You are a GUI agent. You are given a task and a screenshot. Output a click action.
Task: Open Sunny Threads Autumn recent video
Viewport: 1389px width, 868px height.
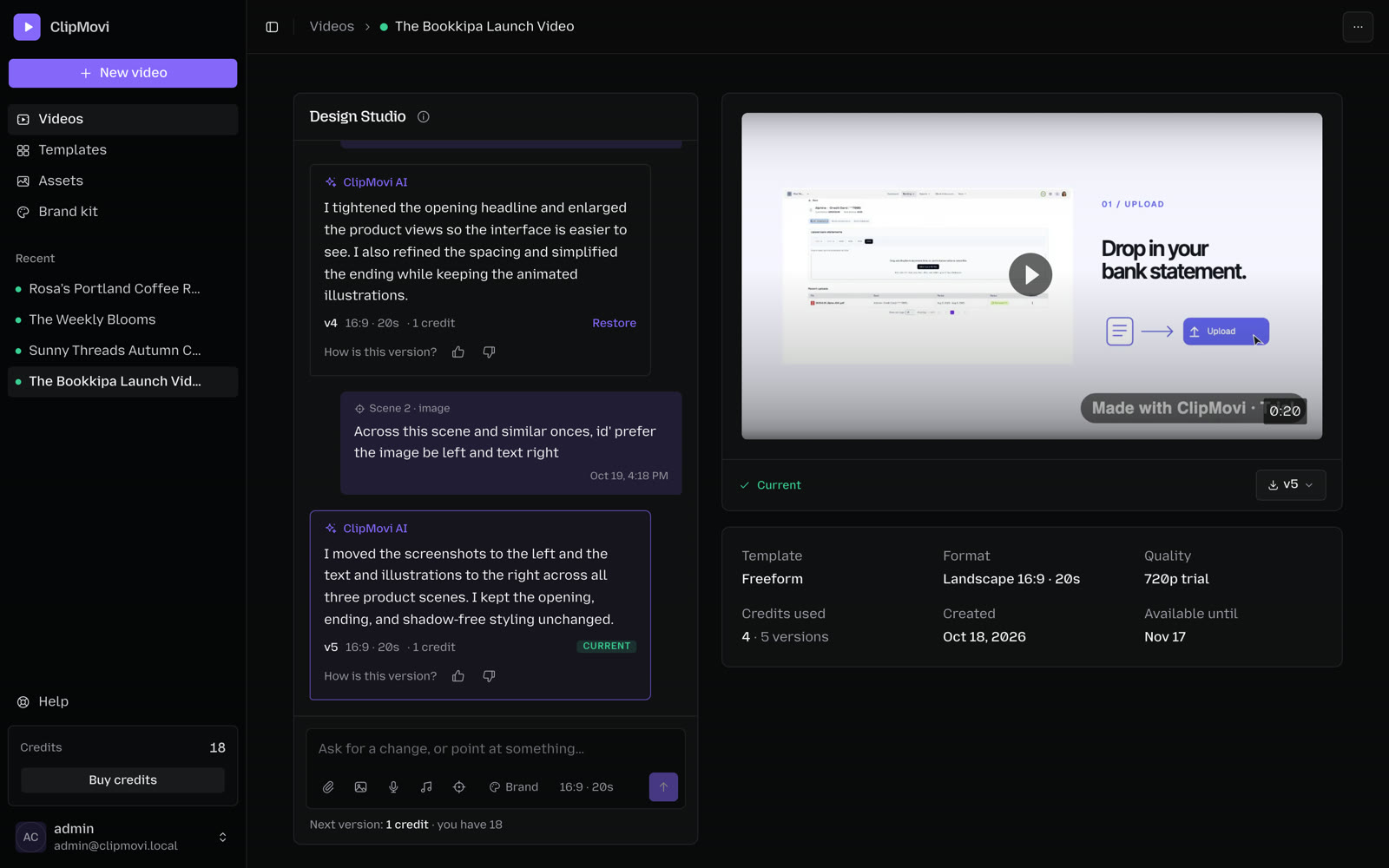[x=122, y=351]
